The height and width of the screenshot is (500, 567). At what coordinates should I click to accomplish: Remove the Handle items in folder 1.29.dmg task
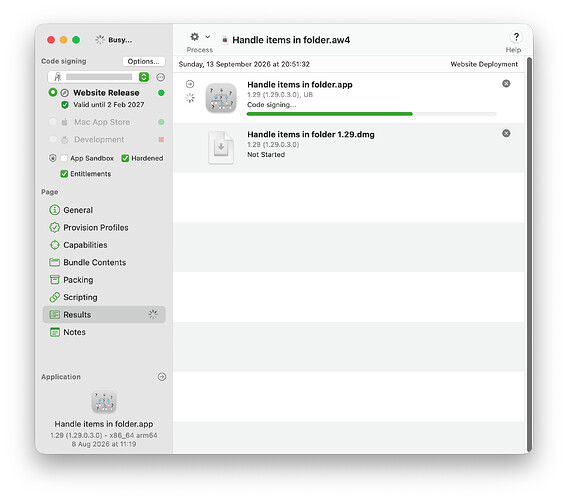506,133
